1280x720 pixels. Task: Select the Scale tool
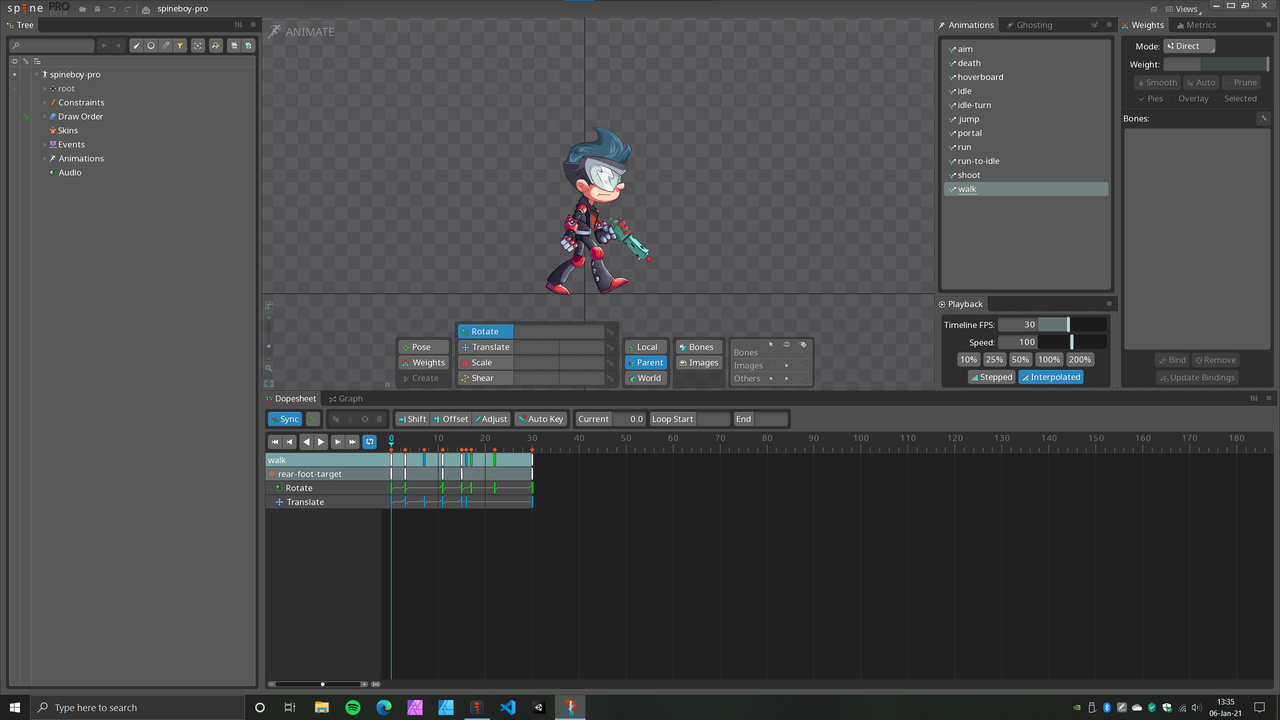(x=485, y=363)
